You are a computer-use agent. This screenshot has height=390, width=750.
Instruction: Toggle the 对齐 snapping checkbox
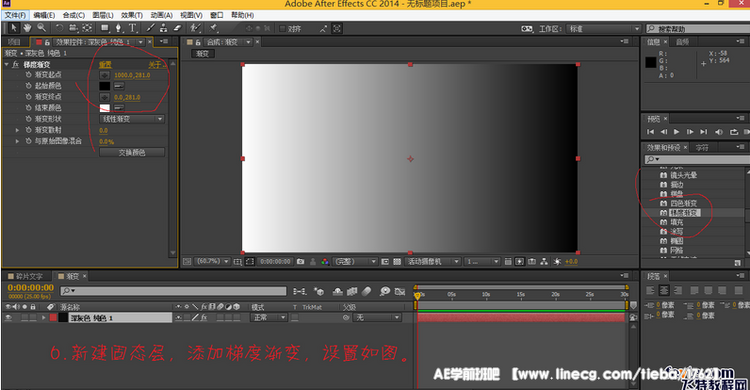click(282, 29)
